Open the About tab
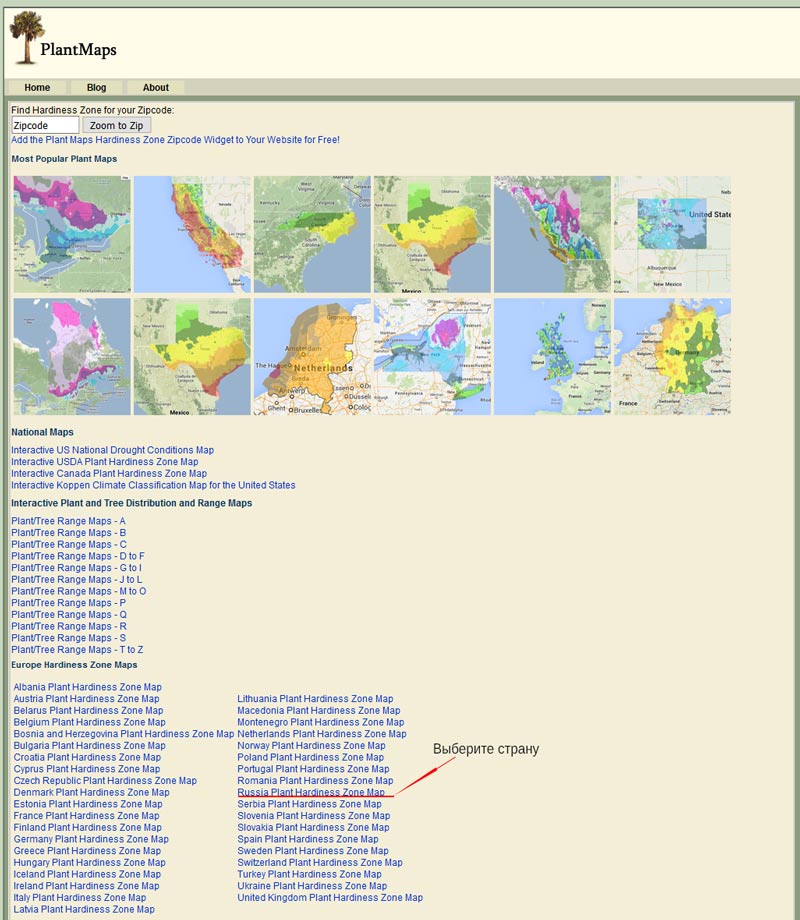 tap(155, 87)
